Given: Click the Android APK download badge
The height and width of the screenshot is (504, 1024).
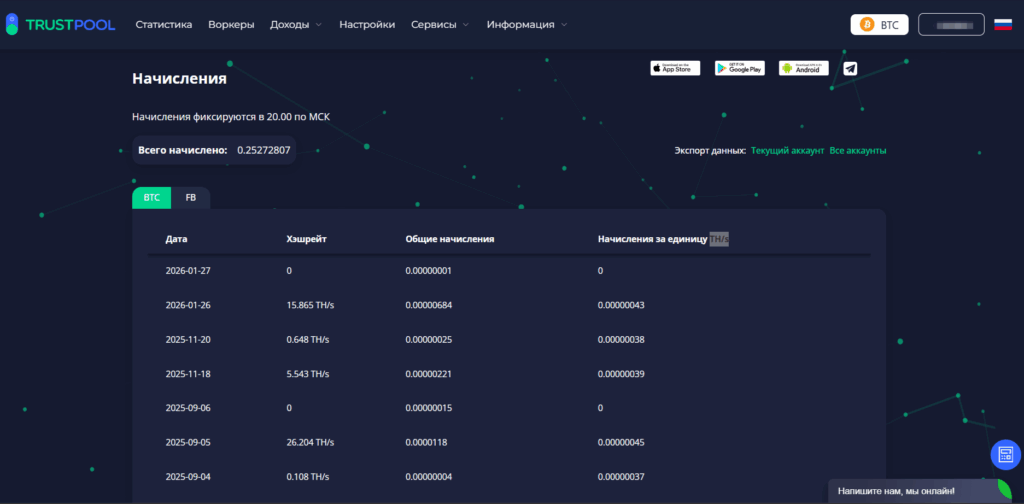Looking at the screenshot, I should (x=804, y=68).
